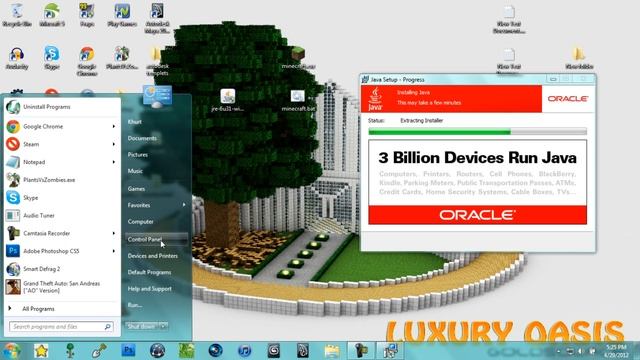Screen dimensions: 640x360
Task: Open Music from the Start menu
Action: [x=135, y=171]
